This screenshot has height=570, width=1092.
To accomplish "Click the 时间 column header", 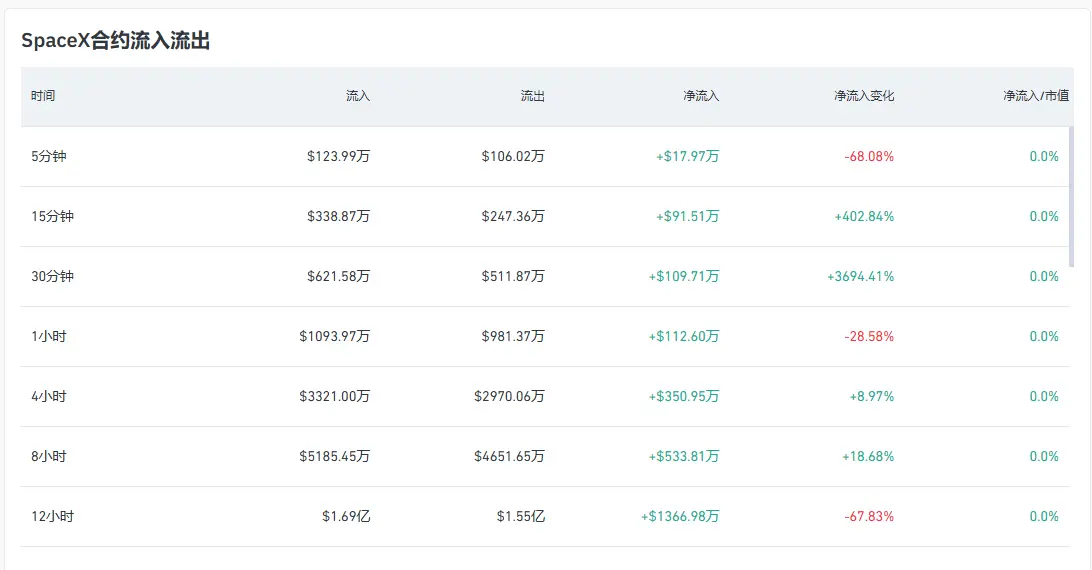I will 43,96.
